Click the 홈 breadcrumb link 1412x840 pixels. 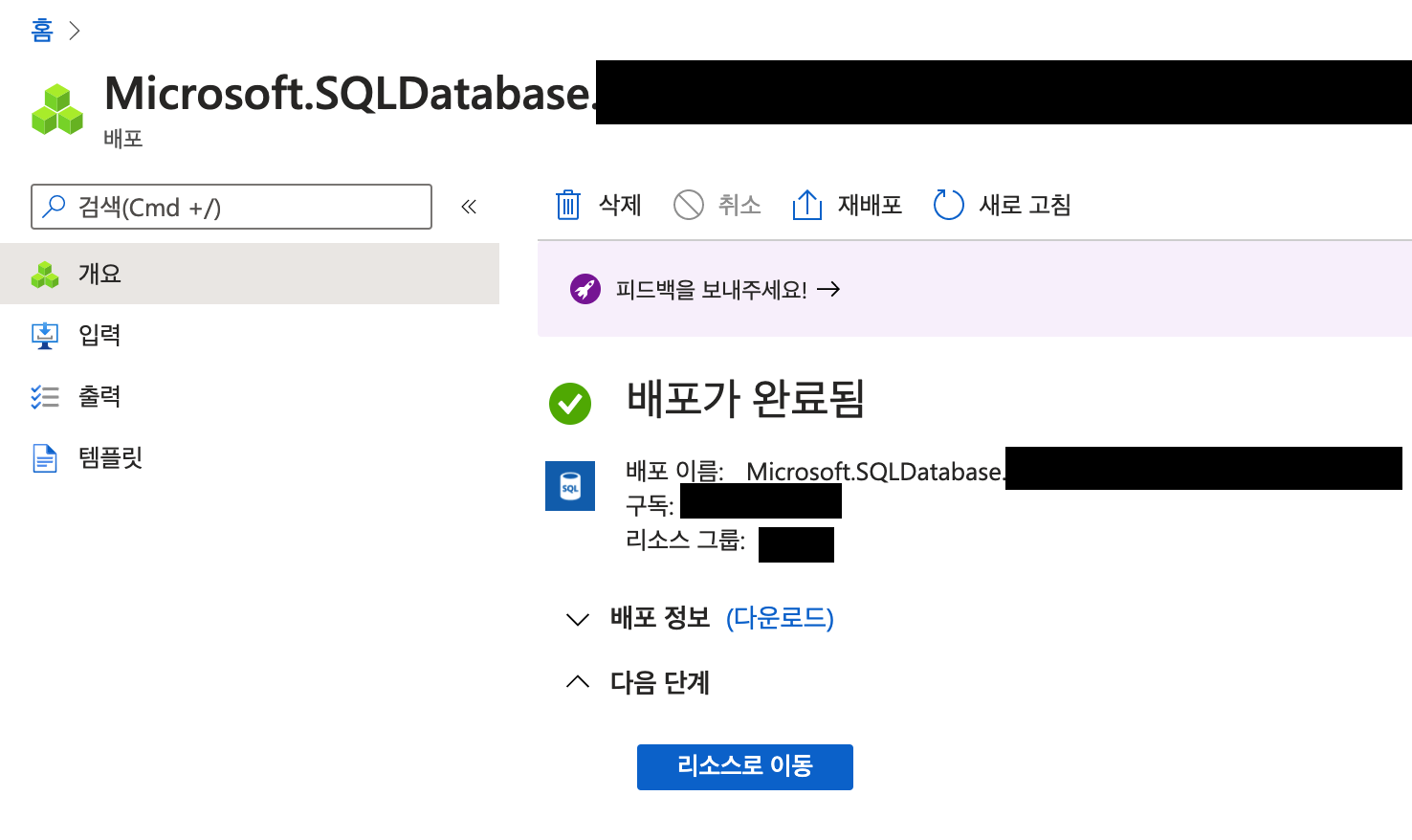[x=42, y=31]
